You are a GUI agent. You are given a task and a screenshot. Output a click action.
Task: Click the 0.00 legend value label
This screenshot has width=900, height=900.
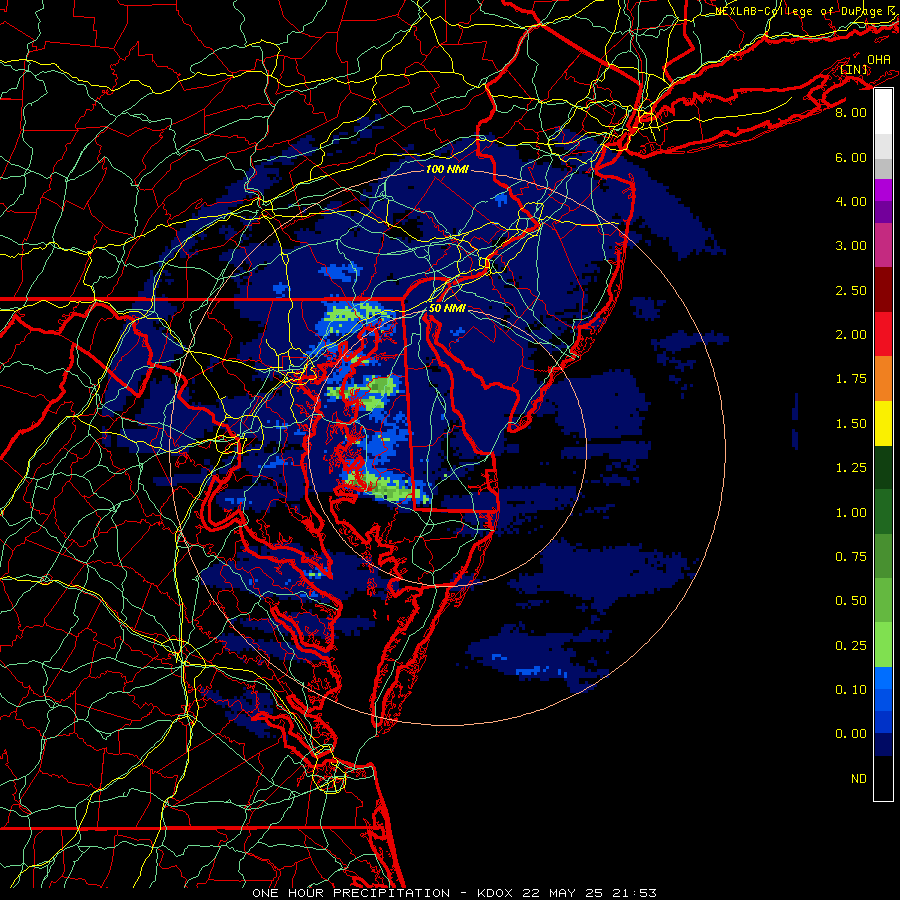(x=851, y=734)
